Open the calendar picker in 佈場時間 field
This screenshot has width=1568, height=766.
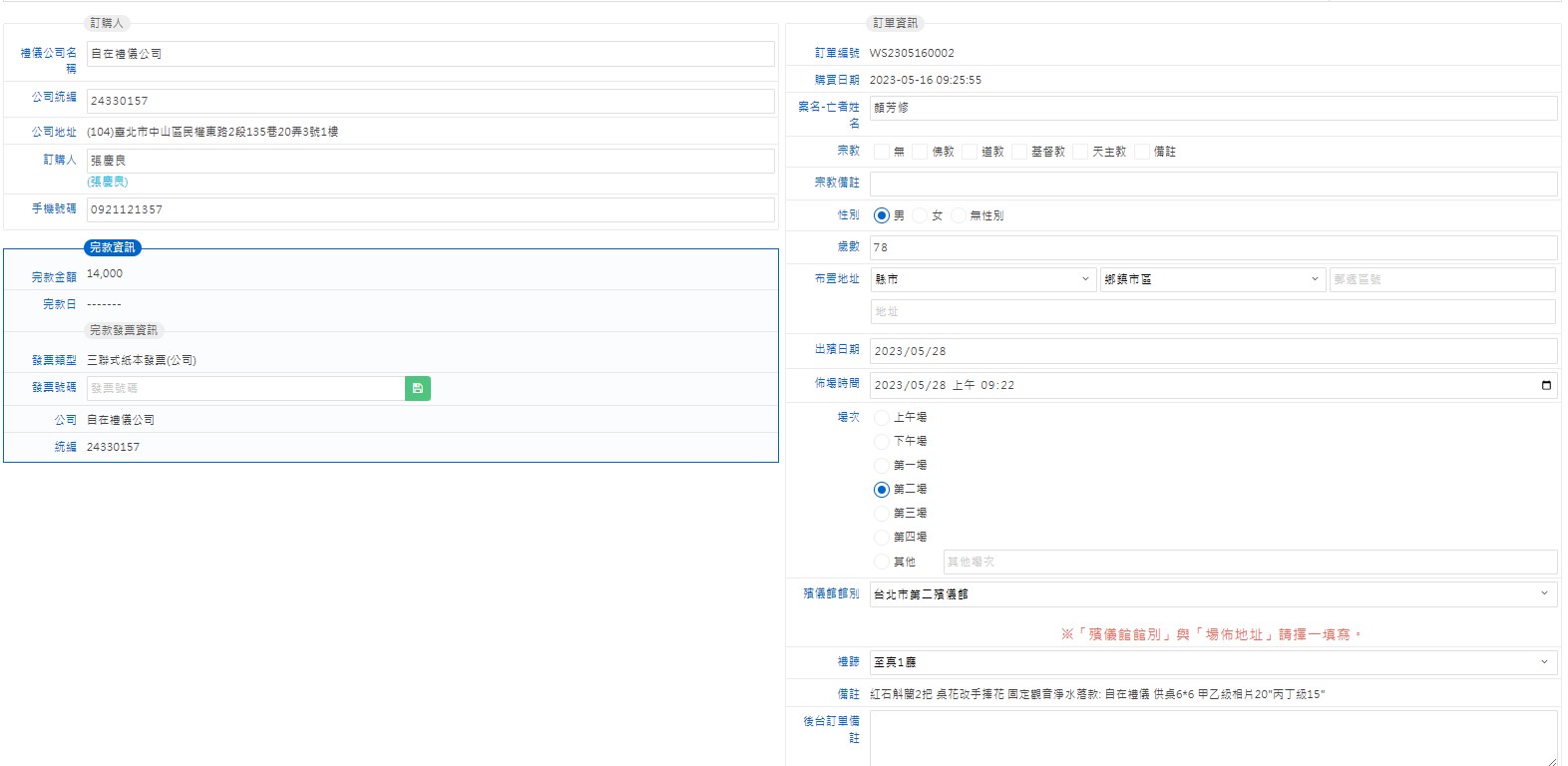(x=1546, y=385)
